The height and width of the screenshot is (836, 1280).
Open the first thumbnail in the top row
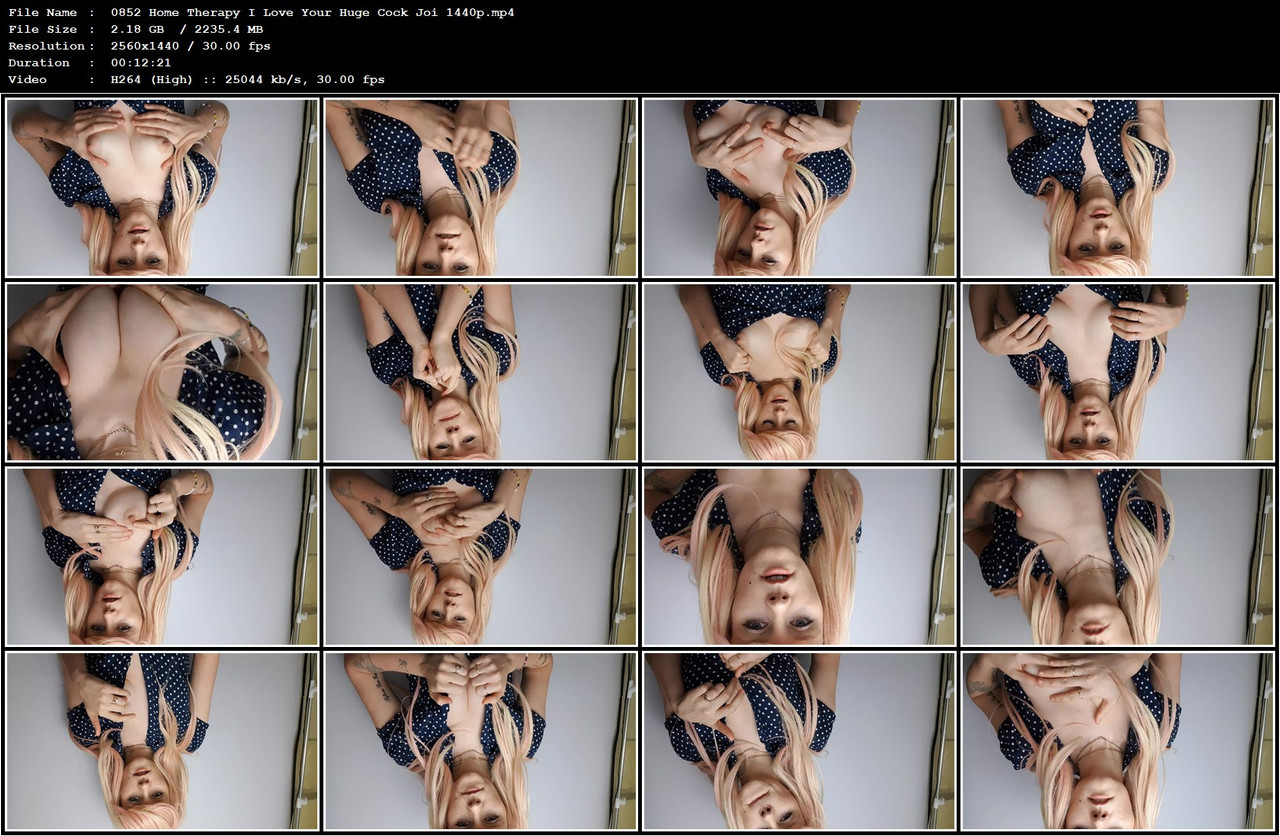point(162,187)
